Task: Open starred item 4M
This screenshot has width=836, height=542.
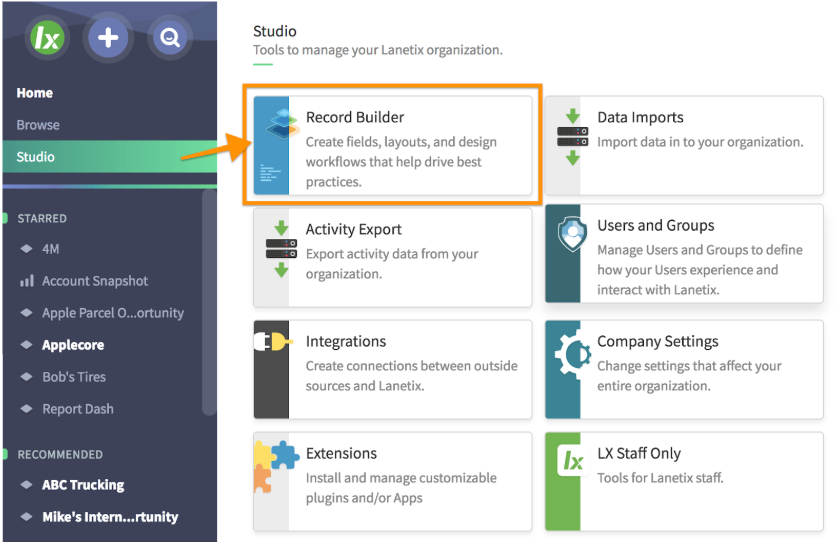Action: 51,249
